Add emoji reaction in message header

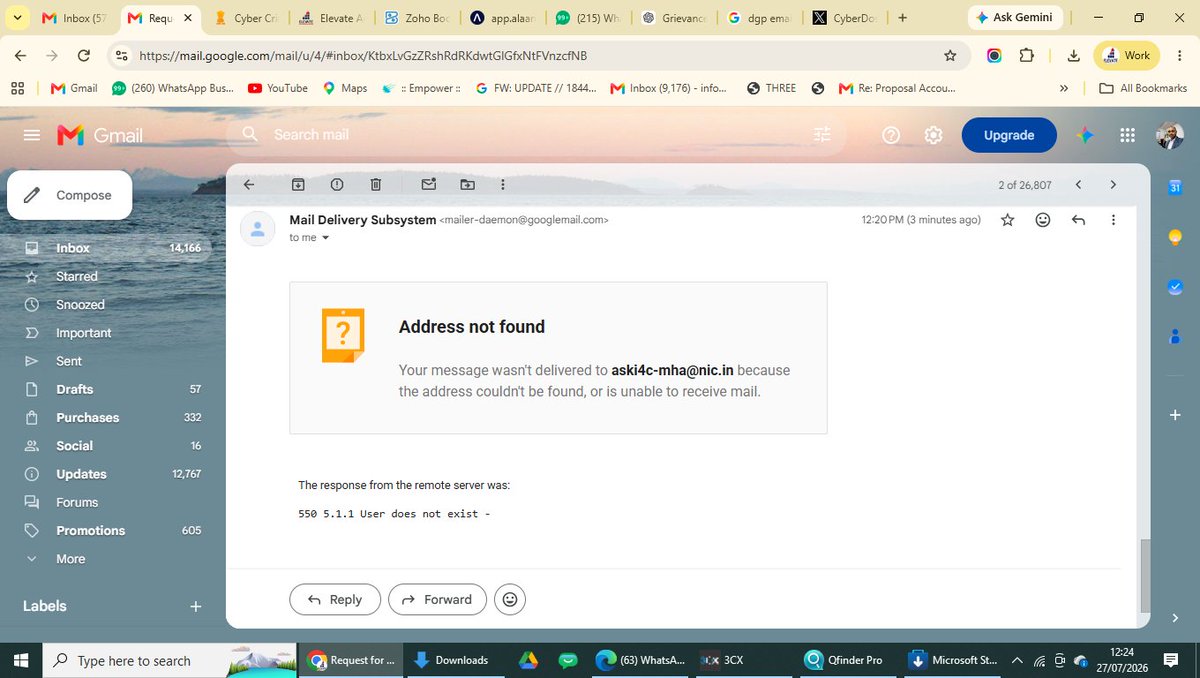[1043, 220]
